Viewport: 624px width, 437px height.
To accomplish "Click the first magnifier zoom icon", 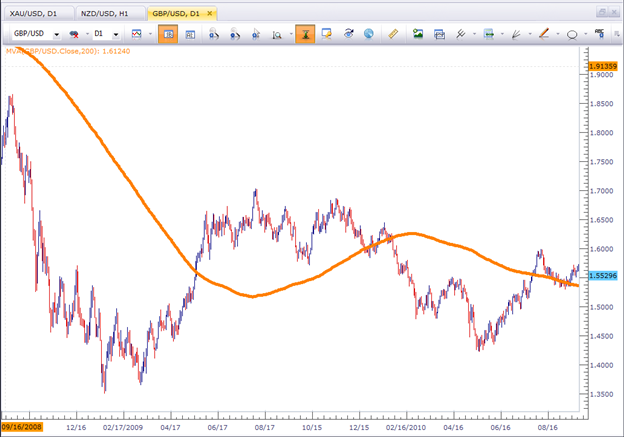I will pyautogui.click(x=214, y=34).
